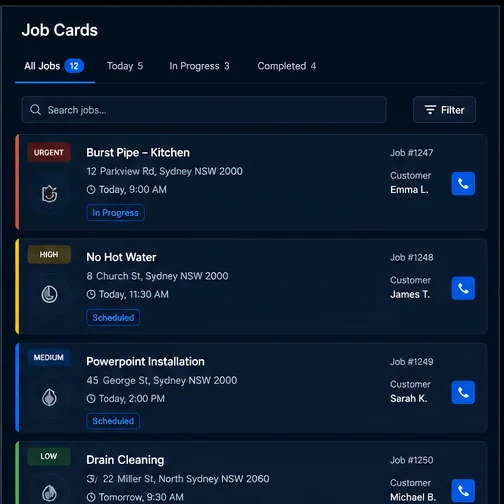Click address 22 Miller St, North Sydney
The width and height of the screenshot is (504, 504).
click(186, 479)
